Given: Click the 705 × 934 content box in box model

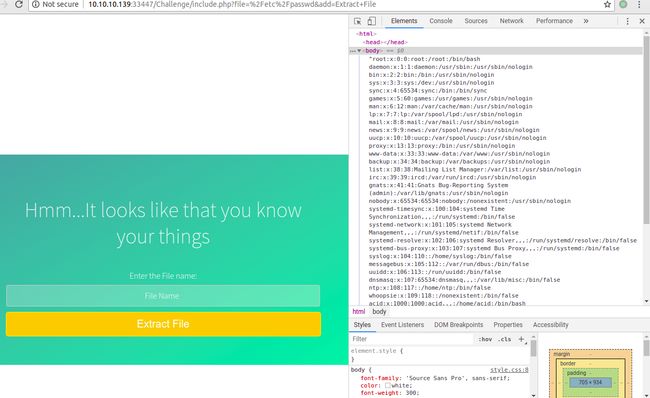Looking at the screenshot, I should (x=590, y=382).
